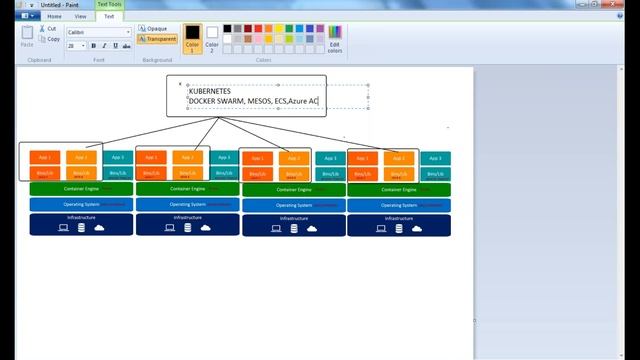Pick the gray color swatch in top row
The height and width of the screenshot is (360, 640).
click(238, 28)
